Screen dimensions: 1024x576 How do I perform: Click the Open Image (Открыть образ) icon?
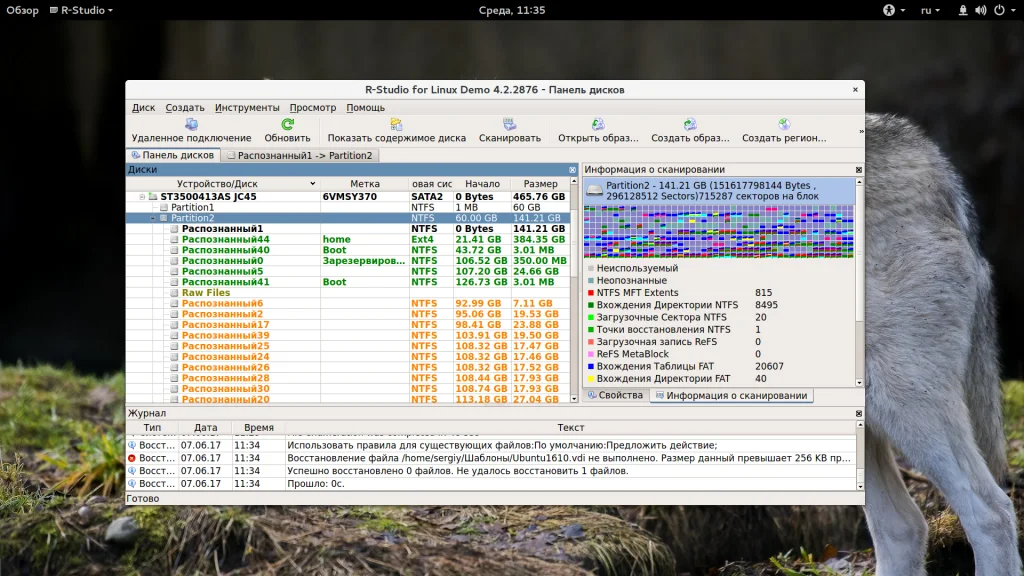[597, 125]
